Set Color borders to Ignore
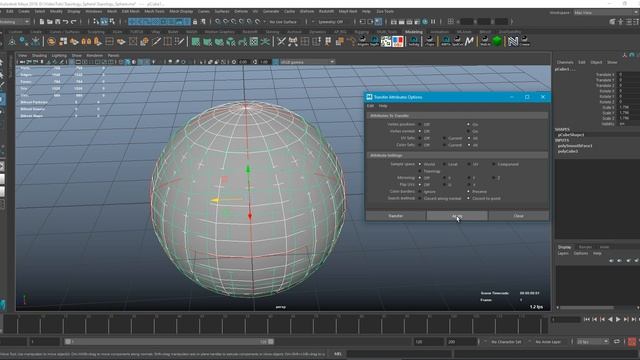Screen dimensions: 640x360 coord(420,191)
